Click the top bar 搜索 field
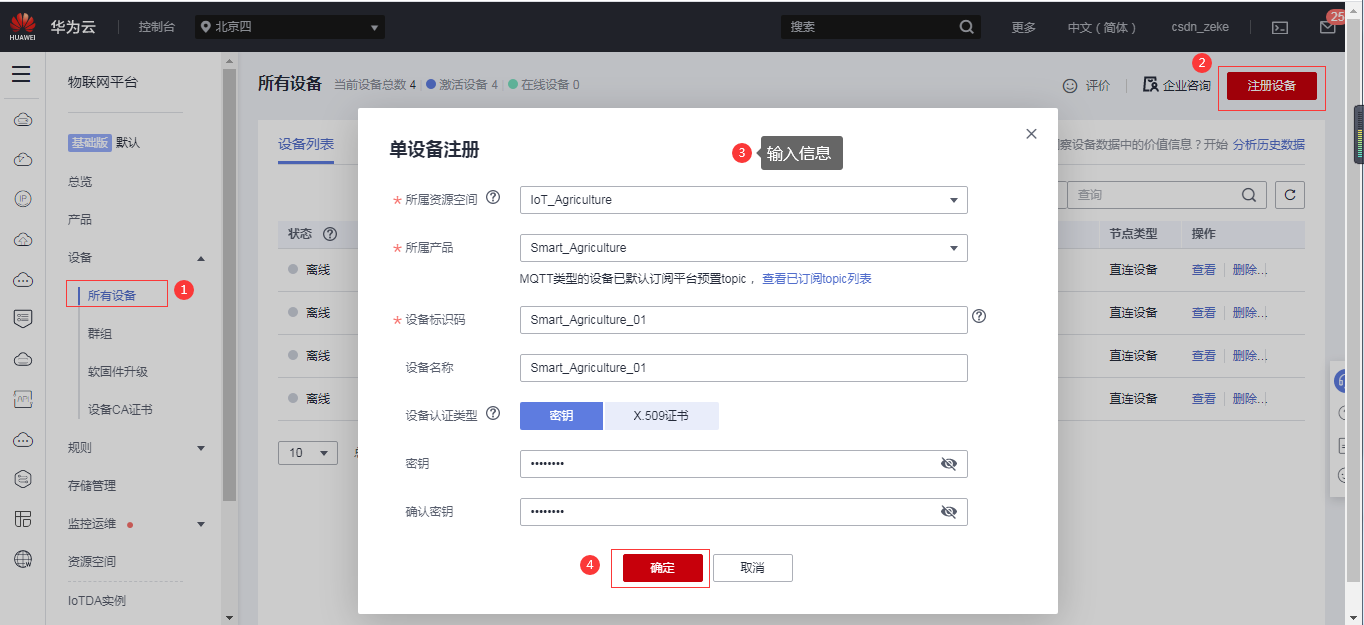Image resolution: width=1364 pixels, height=625 pixels. pos(880,27)
